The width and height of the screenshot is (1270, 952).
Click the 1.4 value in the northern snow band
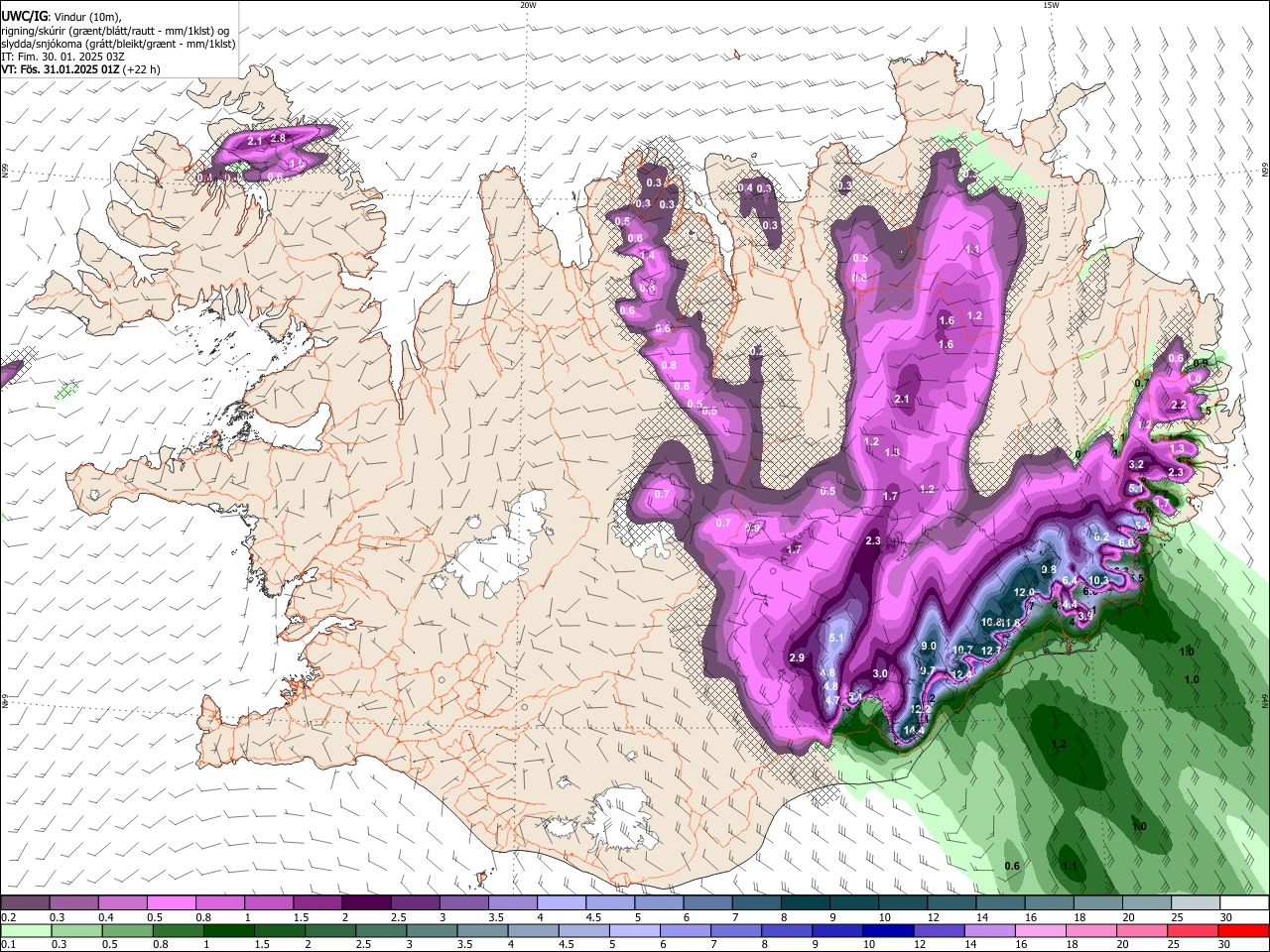pyautogui.click(x=648, y=255)
